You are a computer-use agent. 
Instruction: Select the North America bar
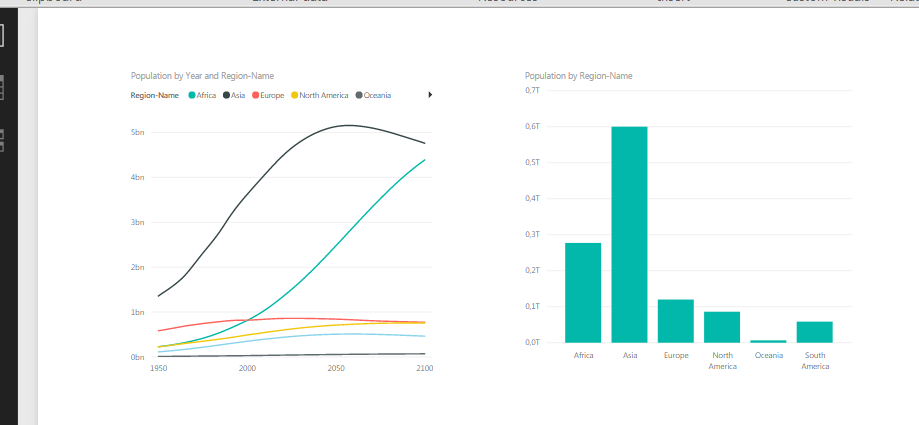pyautogui.click(x=722, y=327)
